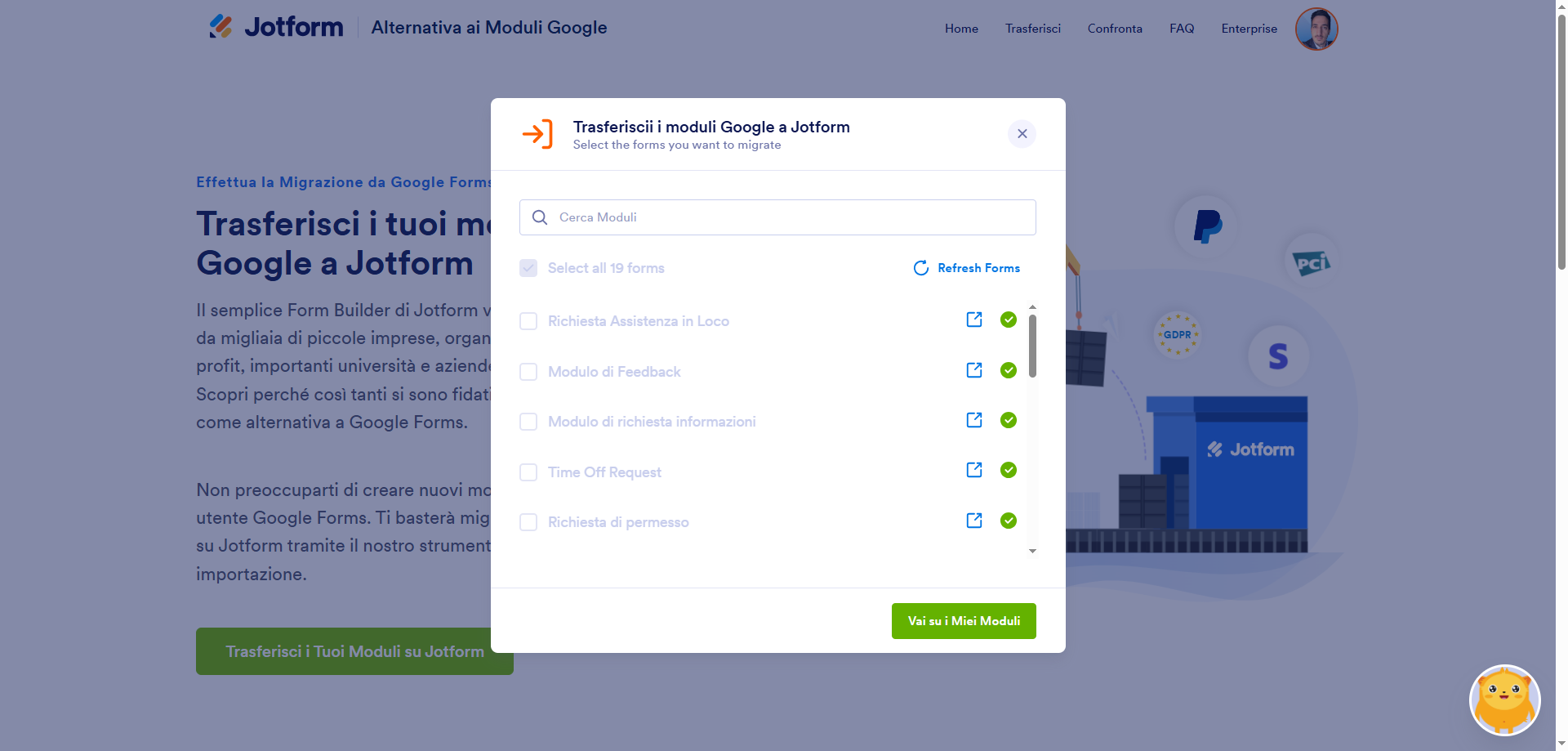Click the Modulo di richiesta informazioni form name
The image size is (1568, 751).
coord(652,422)
